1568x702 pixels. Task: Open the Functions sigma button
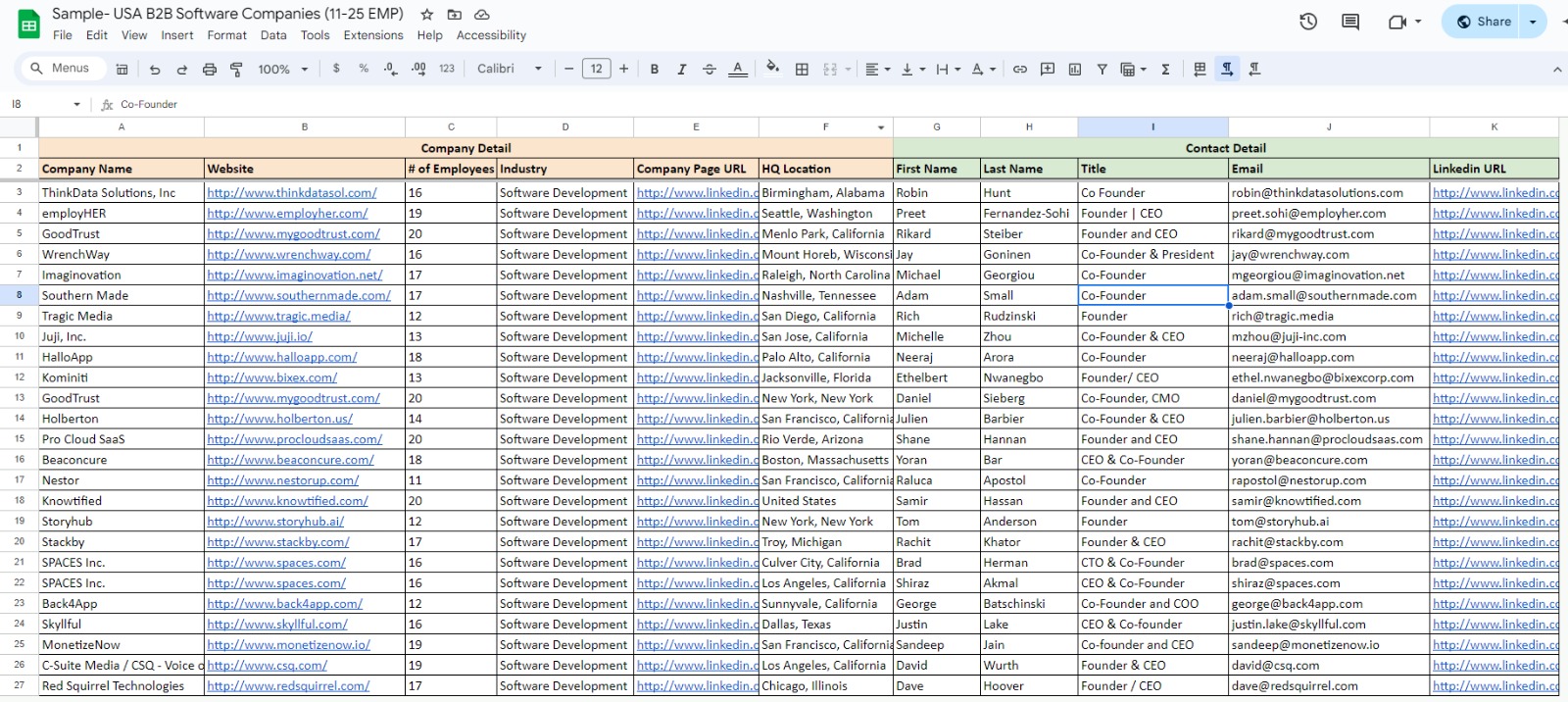tap(1165, 69)
